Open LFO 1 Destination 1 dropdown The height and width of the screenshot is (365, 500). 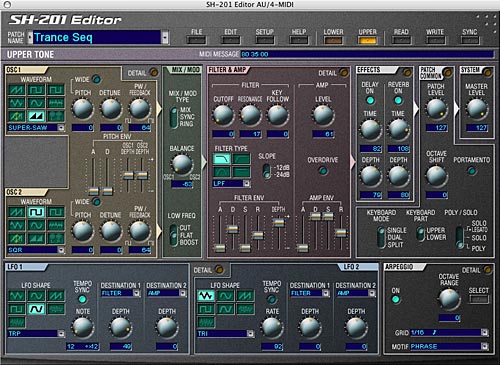click(137, 293)
